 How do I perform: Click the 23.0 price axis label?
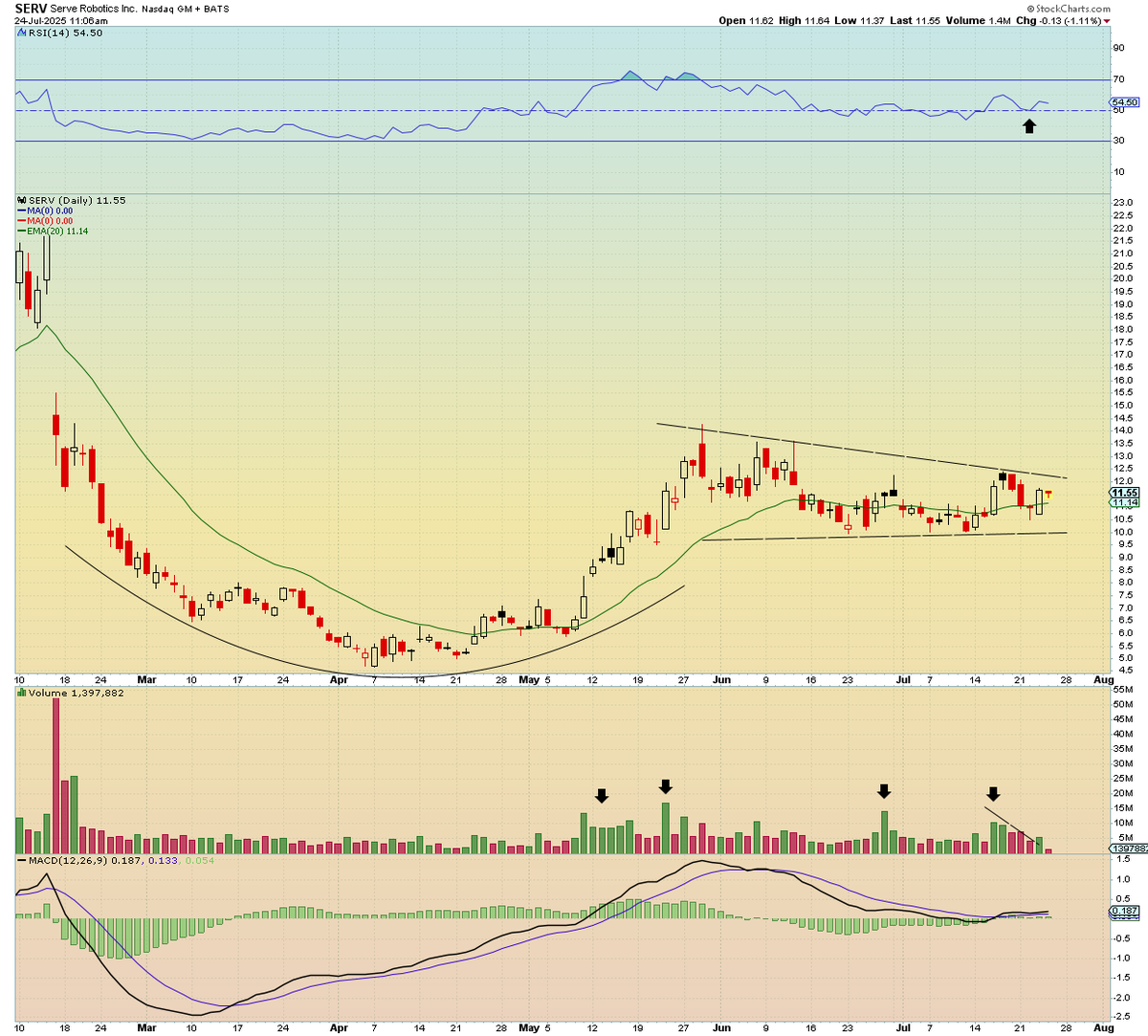point(1123,203)
